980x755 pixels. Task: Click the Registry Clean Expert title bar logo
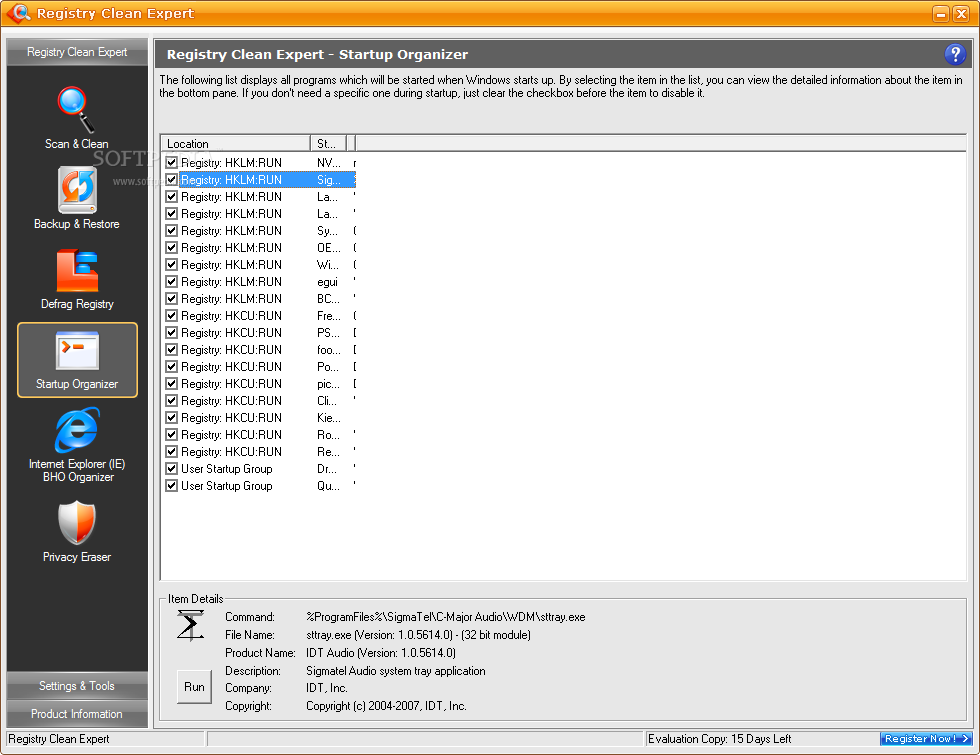(x=19, y=13)
